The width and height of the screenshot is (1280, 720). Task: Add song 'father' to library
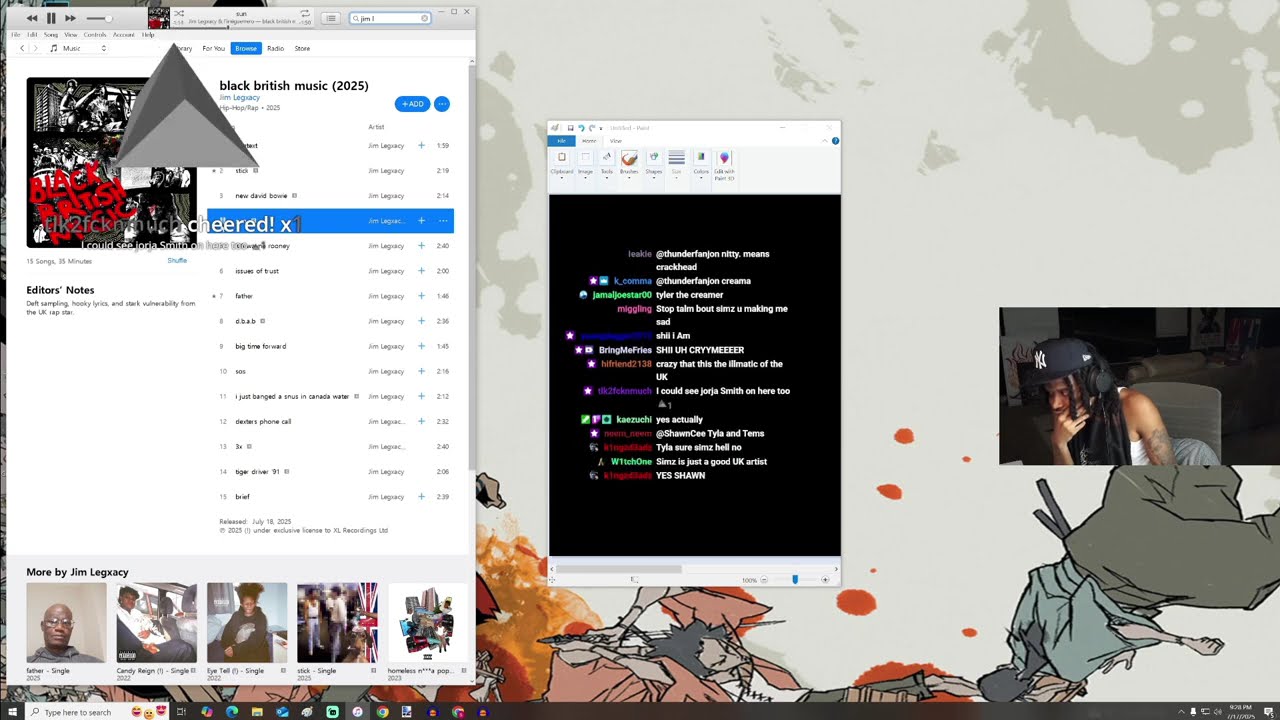pos(421,296)
